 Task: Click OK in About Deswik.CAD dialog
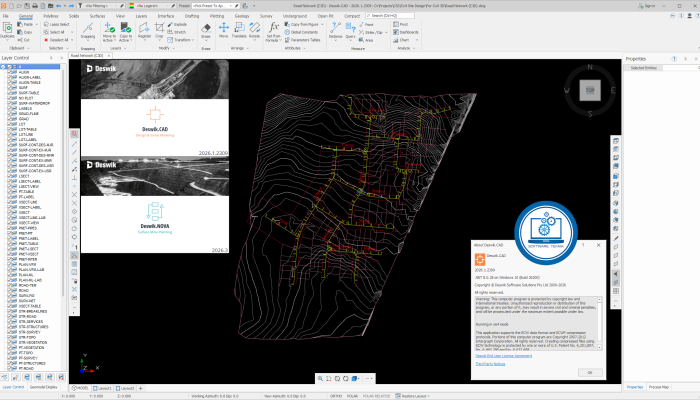click(x=590, y=372)
